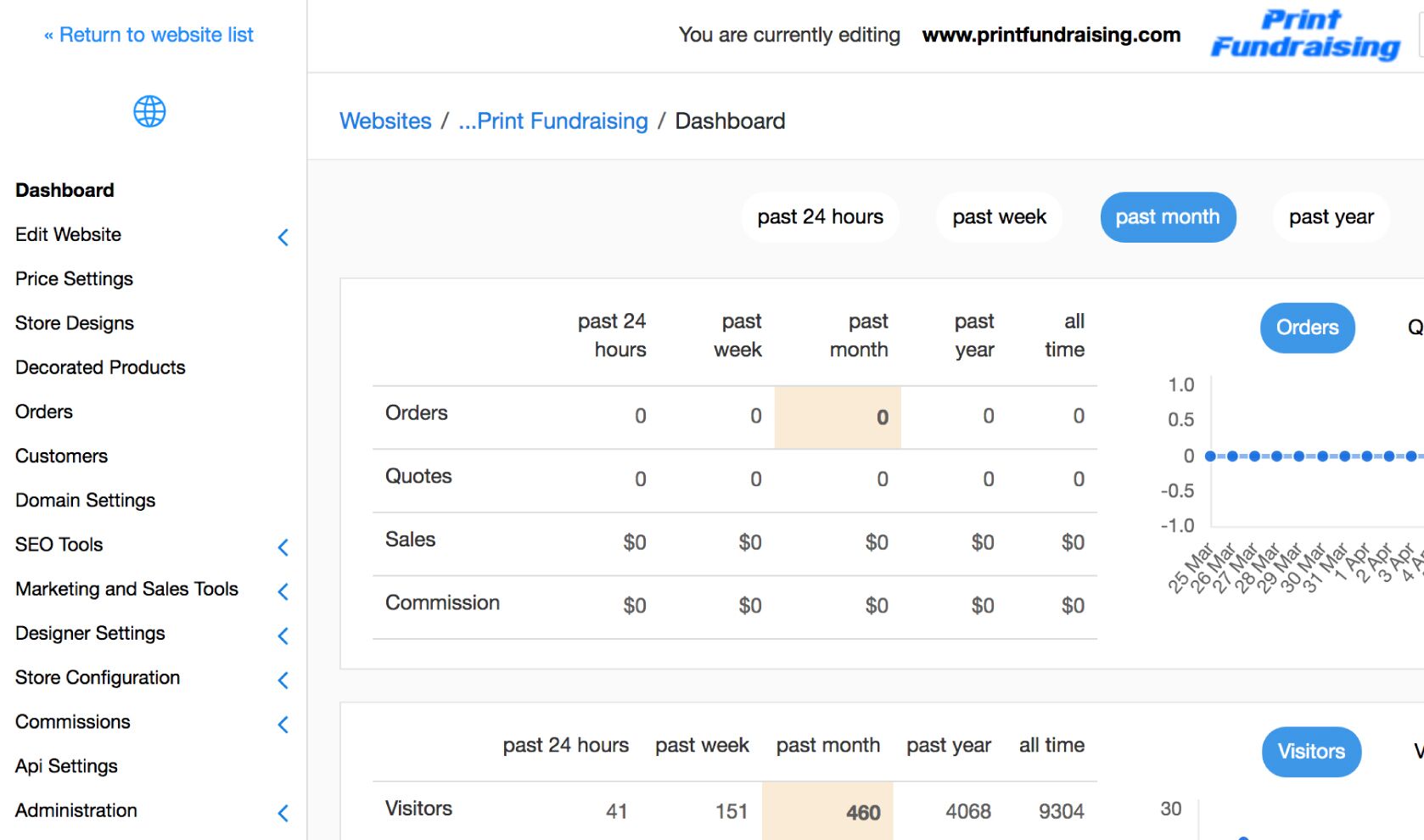Select the active past month pill
The width and height of the screenshot is (1424, 840).
pos(1167,217)
